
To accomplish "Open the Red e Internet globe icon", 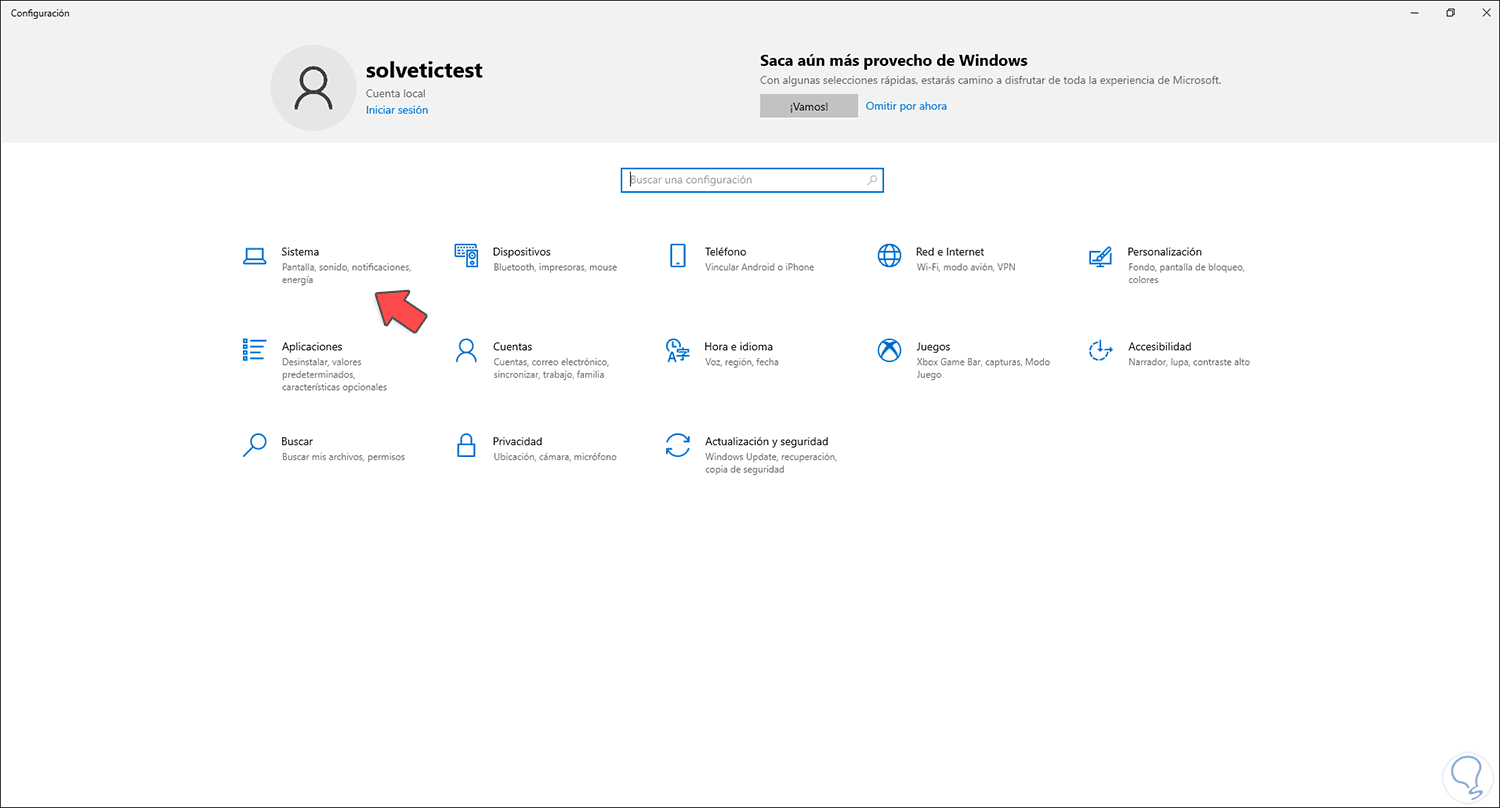I will tap(889, 256).
